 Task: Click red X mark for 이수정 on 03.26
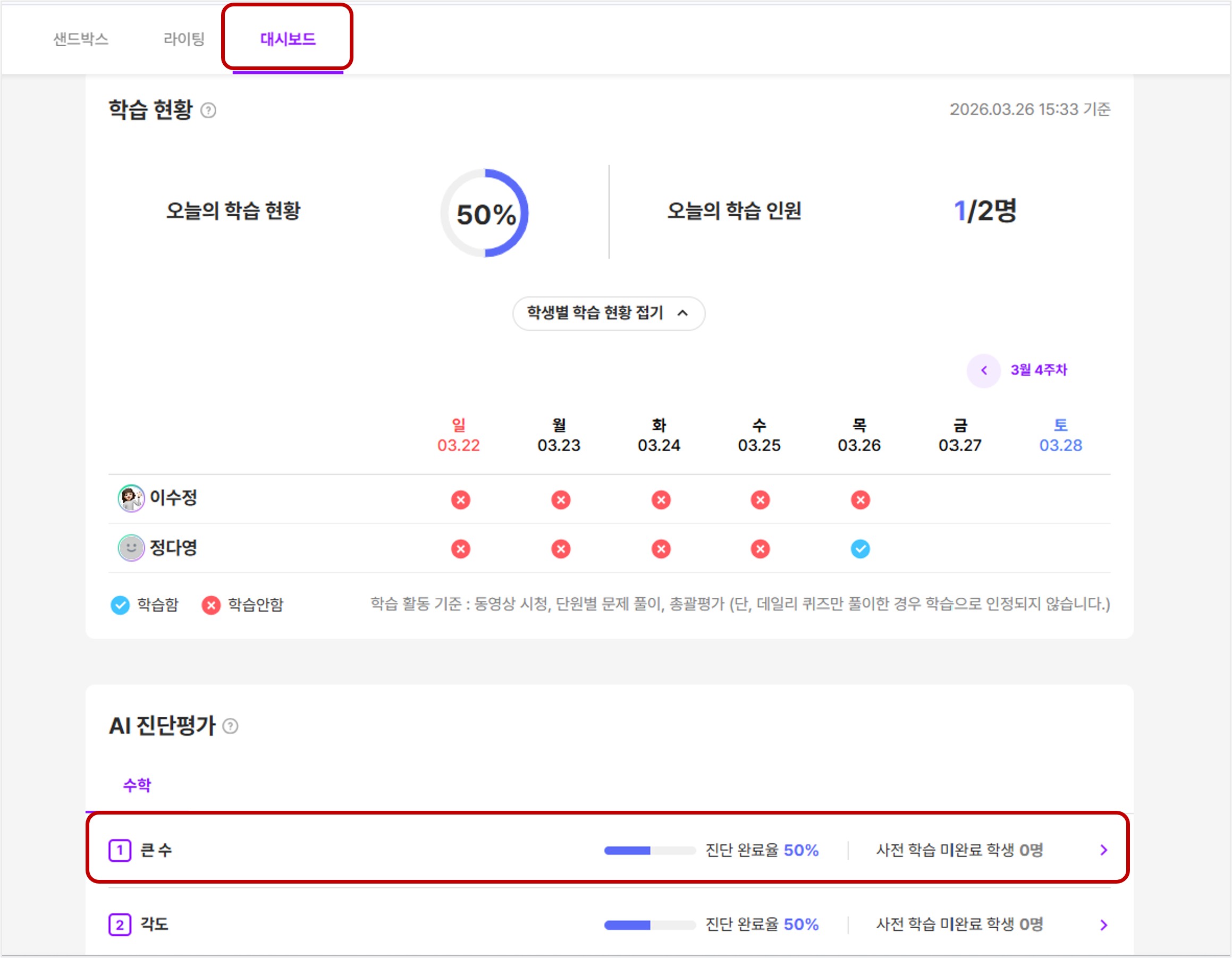pyautogui.click(x=860, y=499)
